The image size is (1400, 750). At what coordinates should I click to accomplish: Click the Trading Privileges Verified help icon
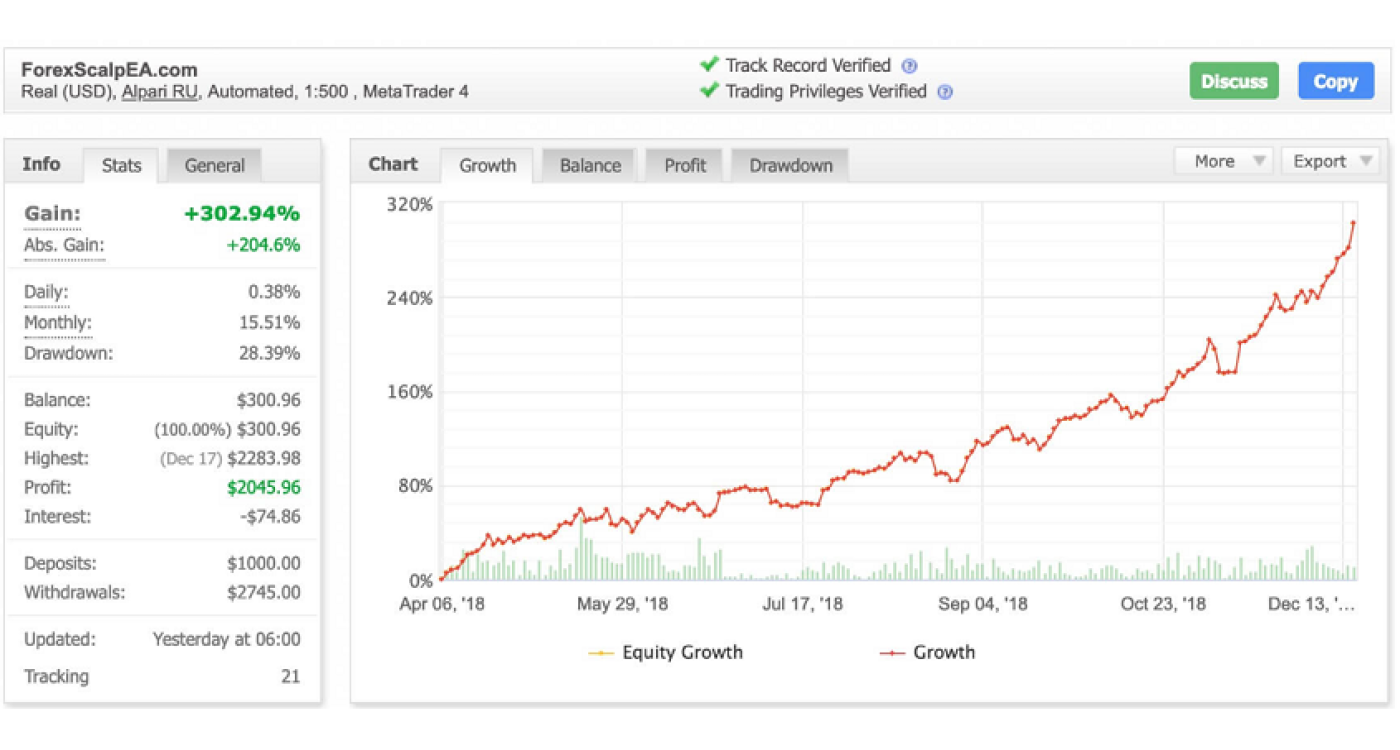pos(945,92)
